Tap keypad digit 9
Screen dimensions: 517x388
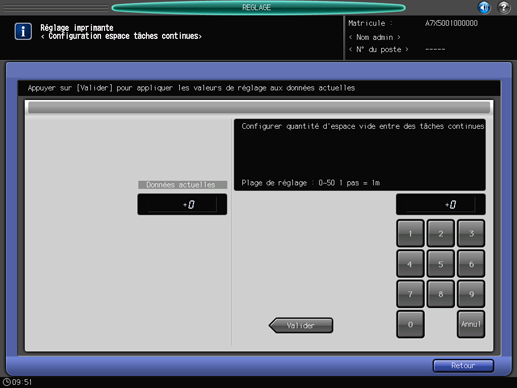click(x=471, y=294)
